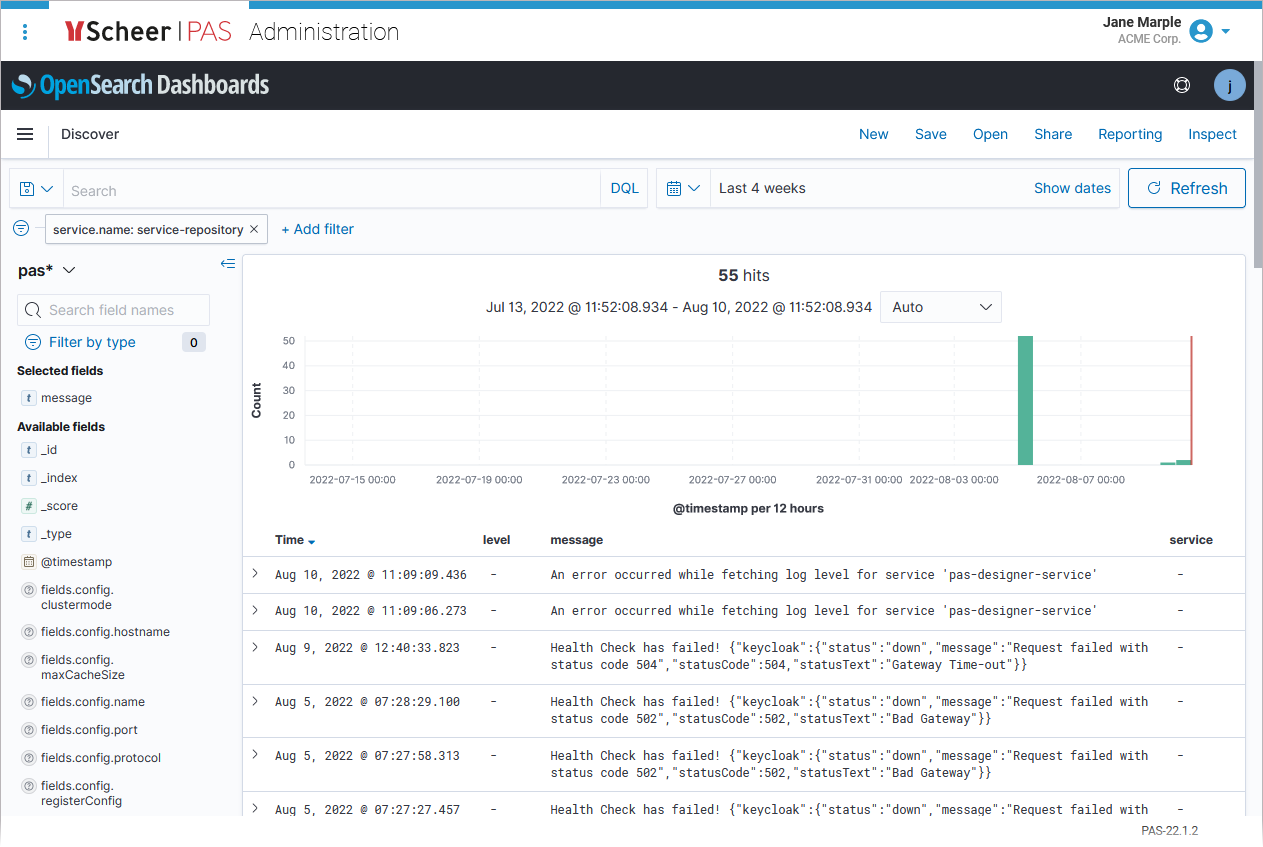Open the Auto interval dropdown

click(940, 307)
